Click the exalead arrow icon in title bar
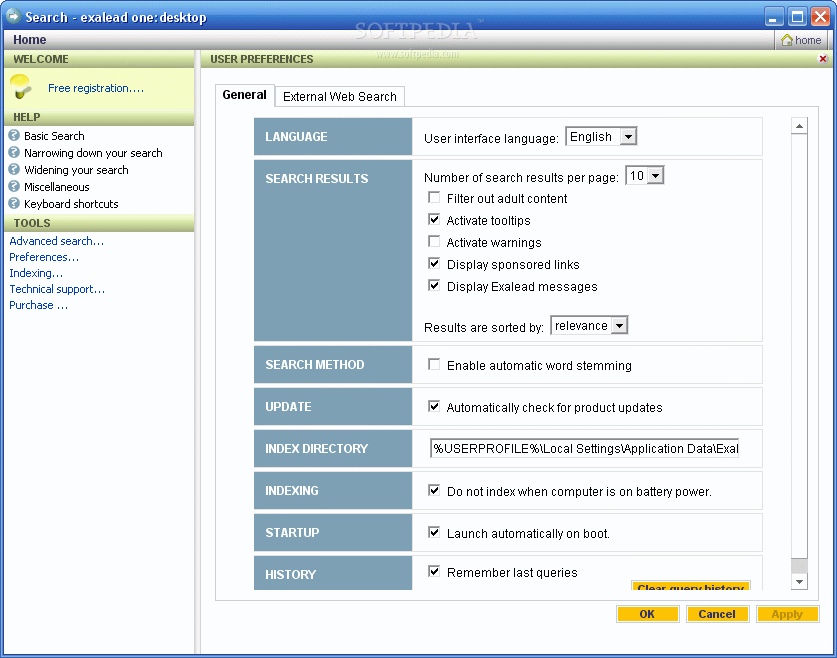This screenshot has width=837, height=658. 13,16
